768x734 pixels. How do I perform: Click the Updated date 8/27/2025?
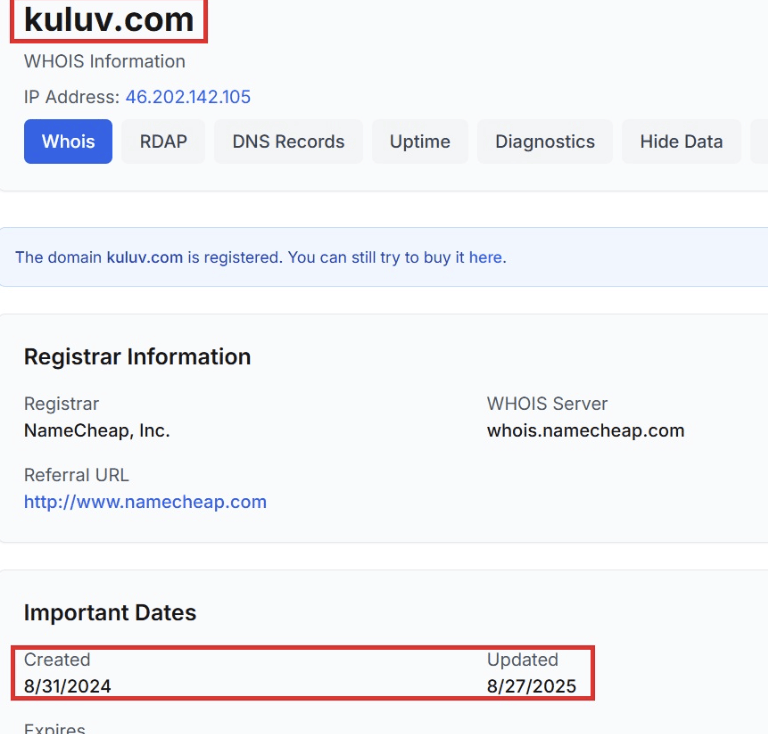(x=531, y=686)
